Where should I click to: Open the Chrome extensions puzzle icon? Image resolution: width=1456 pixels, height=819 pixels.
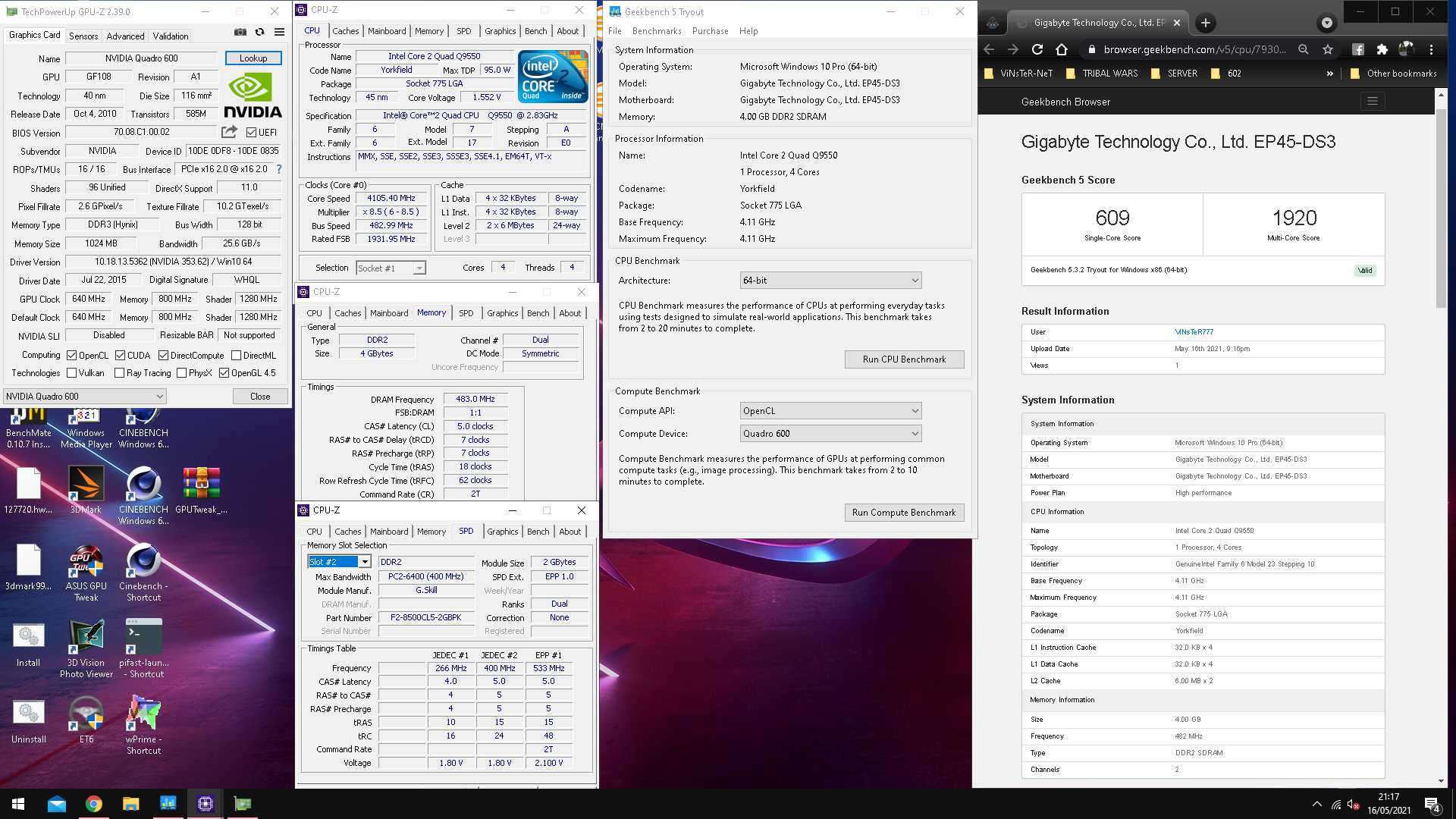tap(1382, 49)
